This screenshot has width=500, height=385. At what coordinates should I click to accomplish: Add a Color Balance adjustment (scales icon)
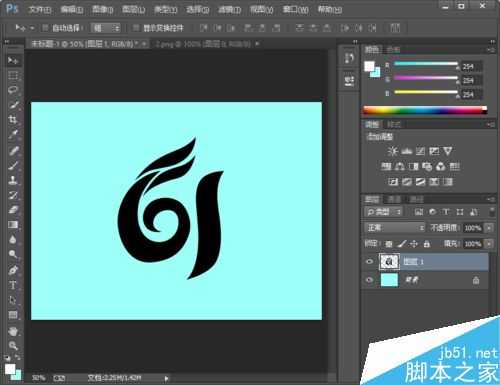[x=400, y=166]
